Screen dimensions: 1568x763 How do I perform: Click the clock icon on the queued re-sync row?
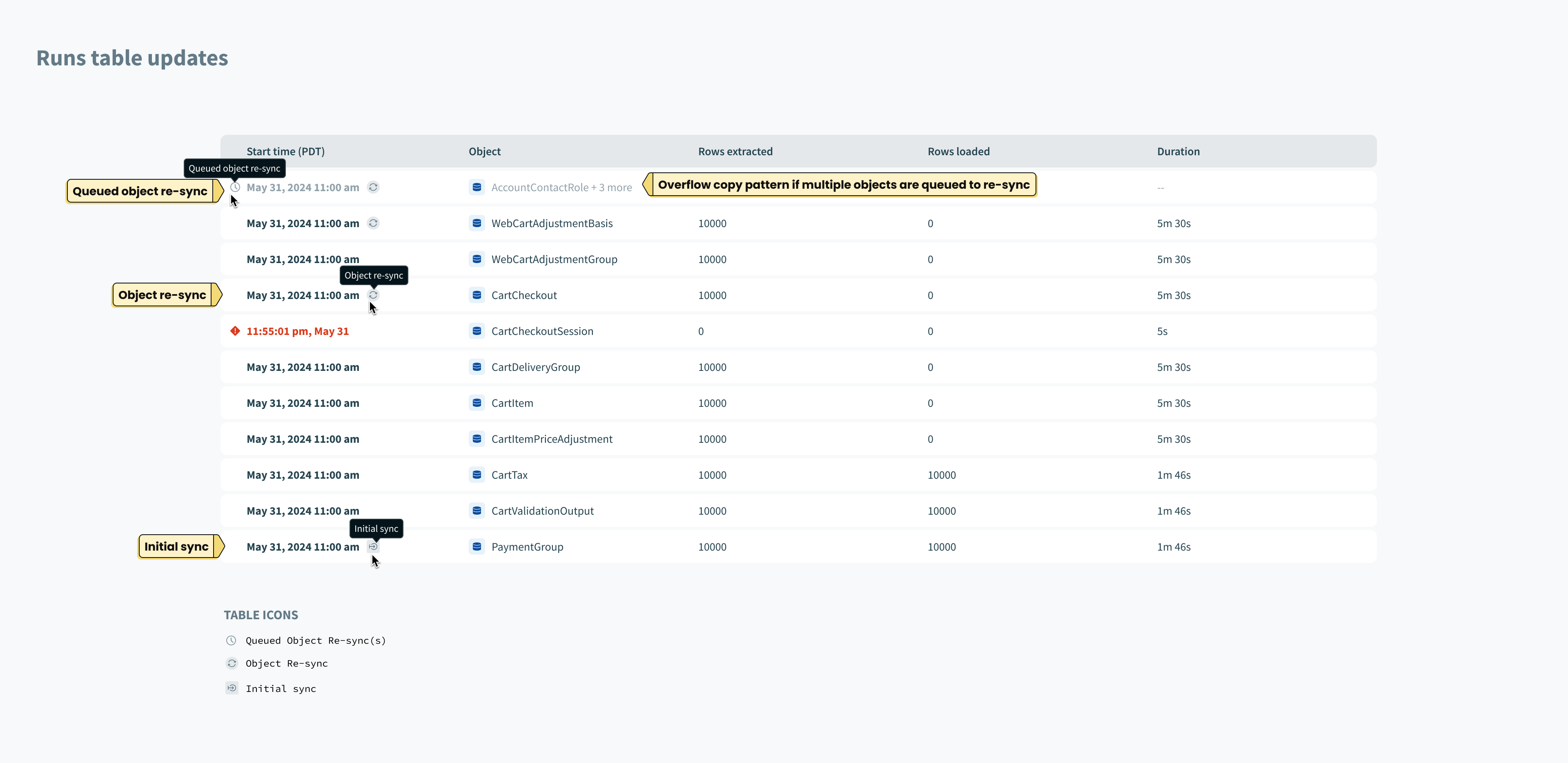[x=235, y=187]
